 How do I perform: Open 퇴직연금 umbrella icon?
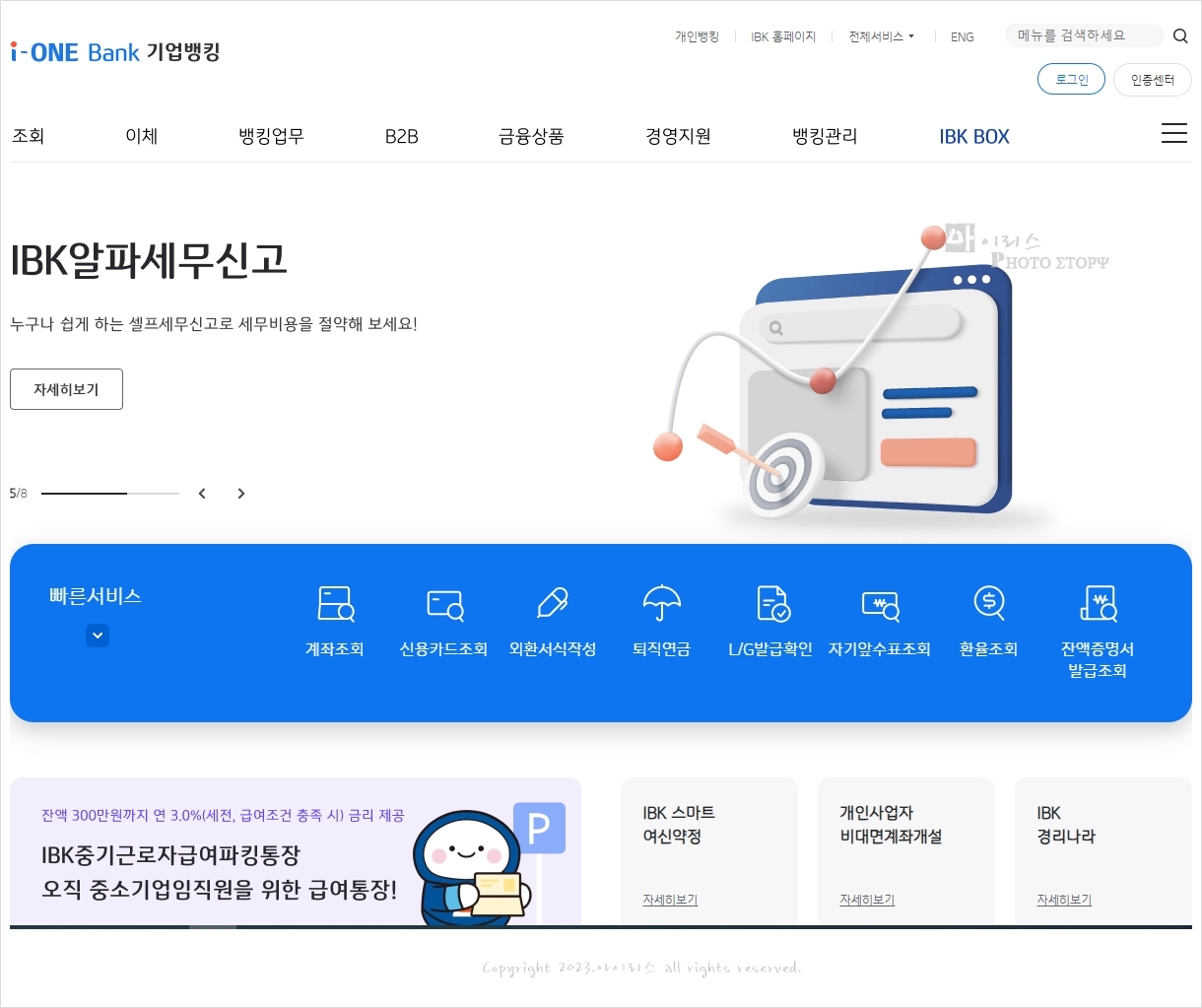pos(661,603)
